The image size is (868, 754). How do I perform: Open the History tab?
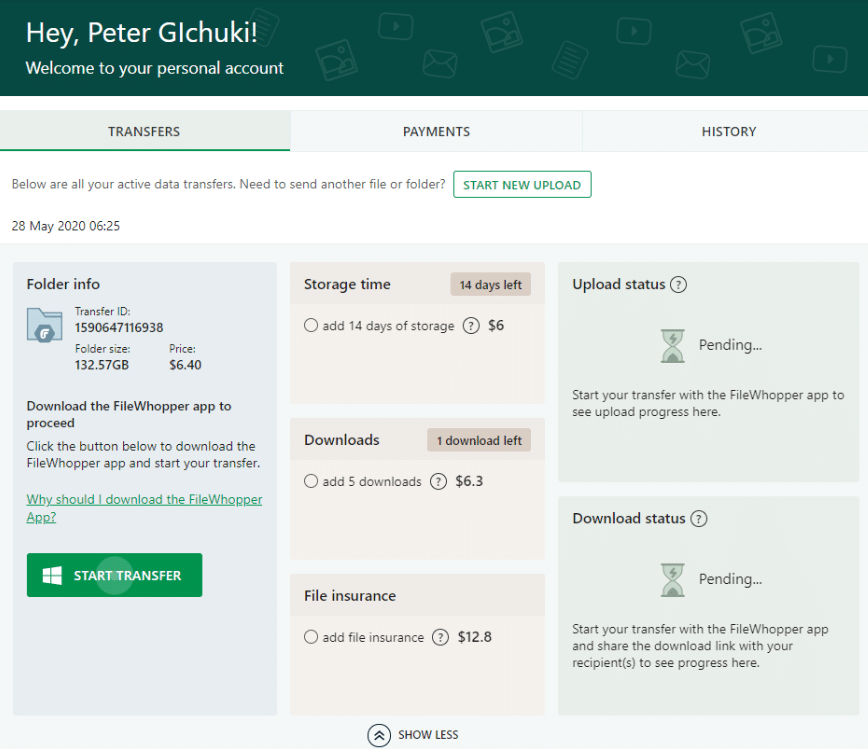(x=728, y=131)
